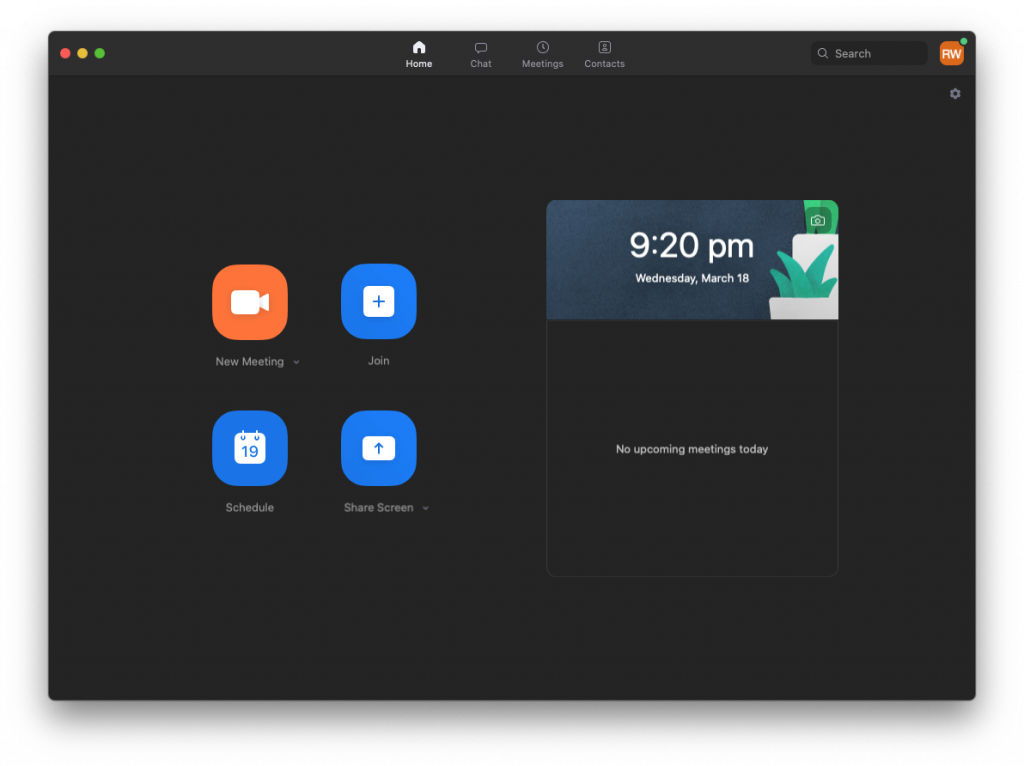Go to the Contacts tab
The height and width of the screenshot is (766, 1024).
coord(605,54)
